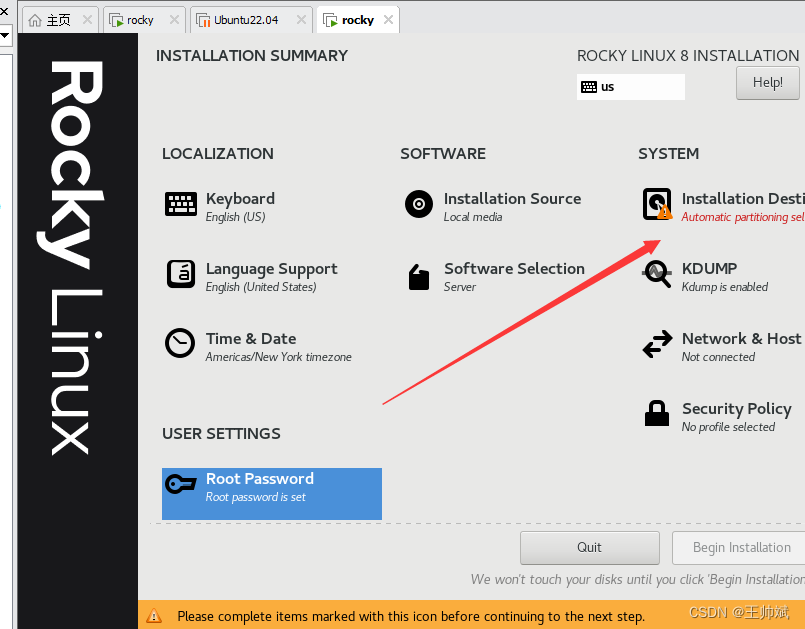Click the Root Password key icon
The image size is (805, 629).
tap(181, 484)
